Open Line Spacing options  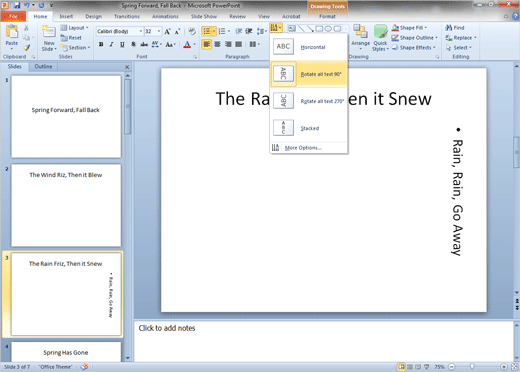[262, 31]
